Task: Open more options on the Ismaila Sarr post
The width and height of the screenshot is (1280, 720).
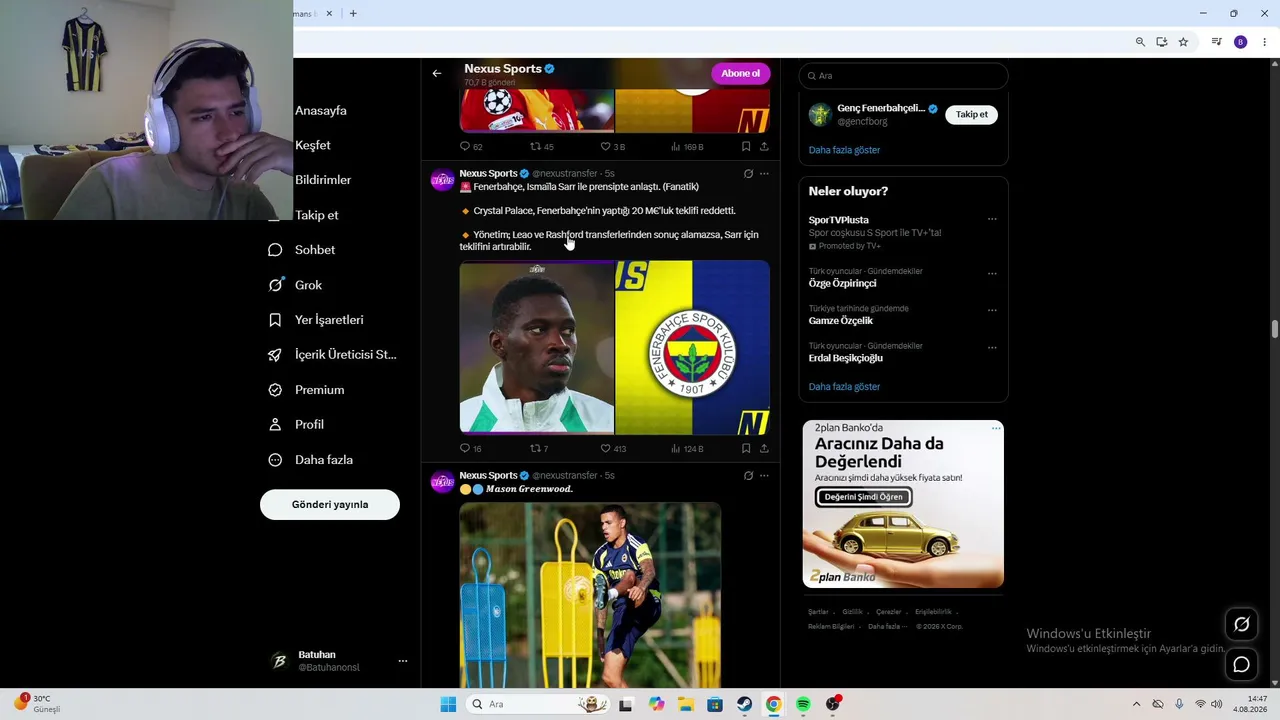Action: coord(764,173)
